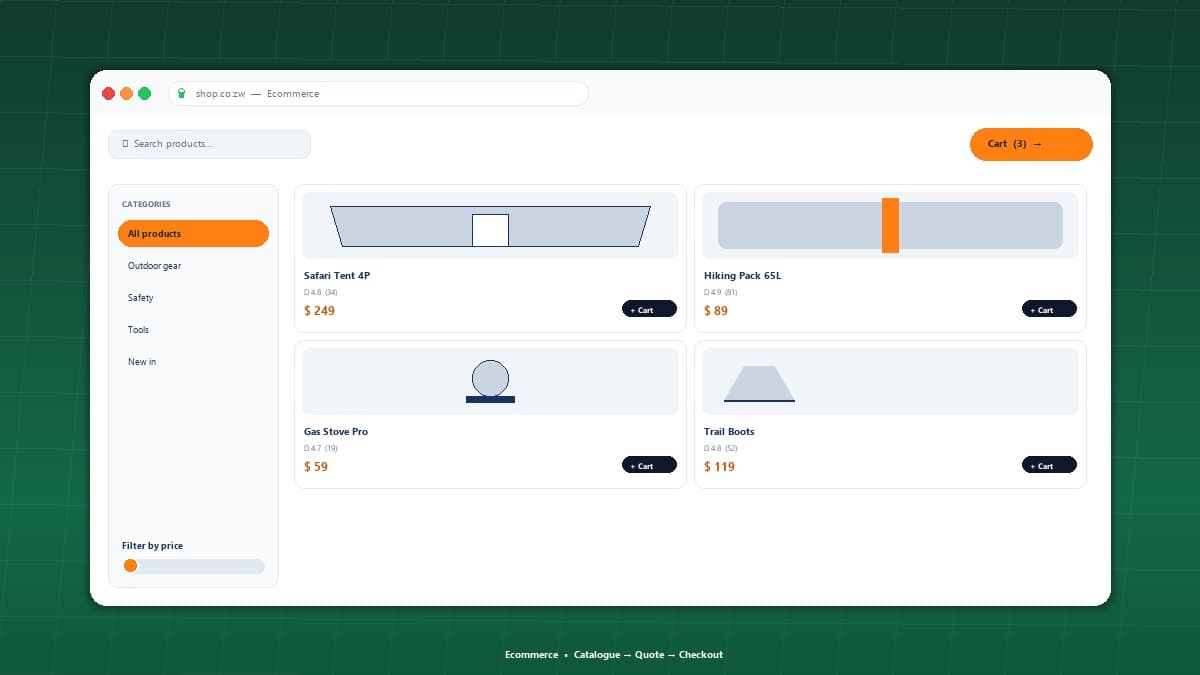Add Safari Tent 4P to cart
Image resolution: width=1200 pixels, height=675 pixels.
(x=649, y=309)
